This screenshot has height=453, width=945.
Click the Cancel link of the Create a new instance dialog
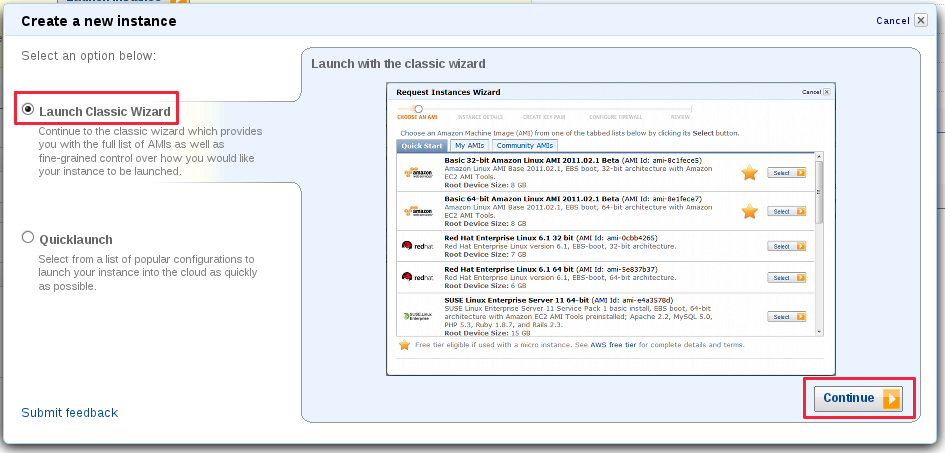893,20
